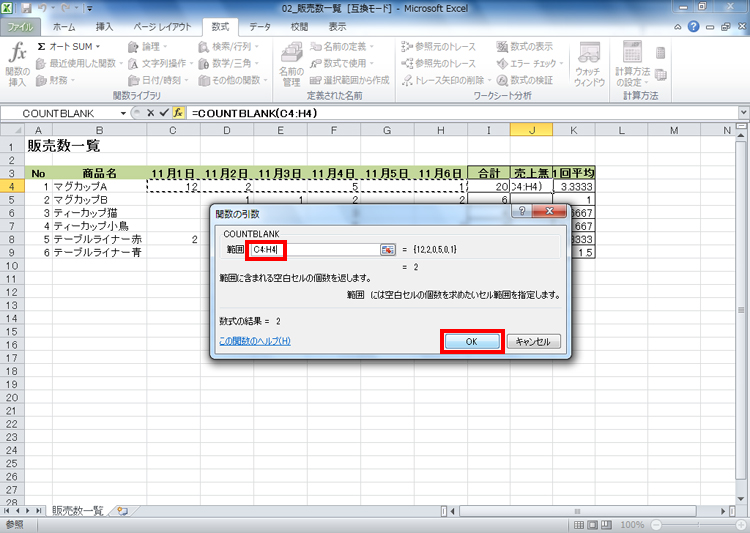
Task: Click the small calculate-now icon beside 計算方法の設定
Action: click(x=661, y=52)
